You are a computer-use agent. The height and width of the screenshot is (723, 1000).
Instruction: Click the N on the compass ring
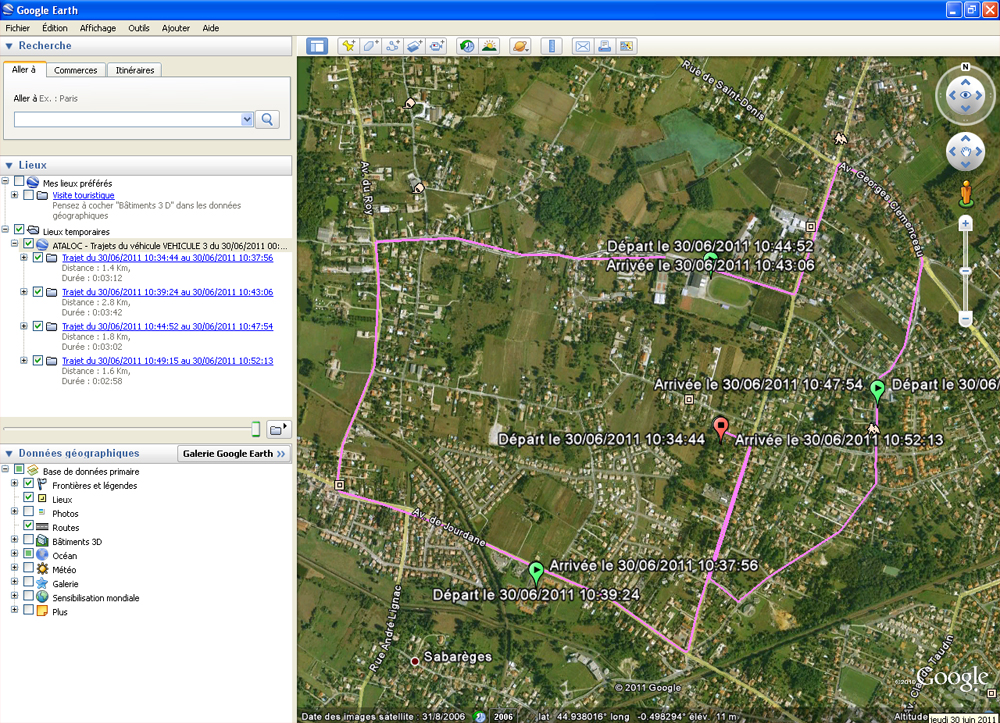(x=965, y=67)
